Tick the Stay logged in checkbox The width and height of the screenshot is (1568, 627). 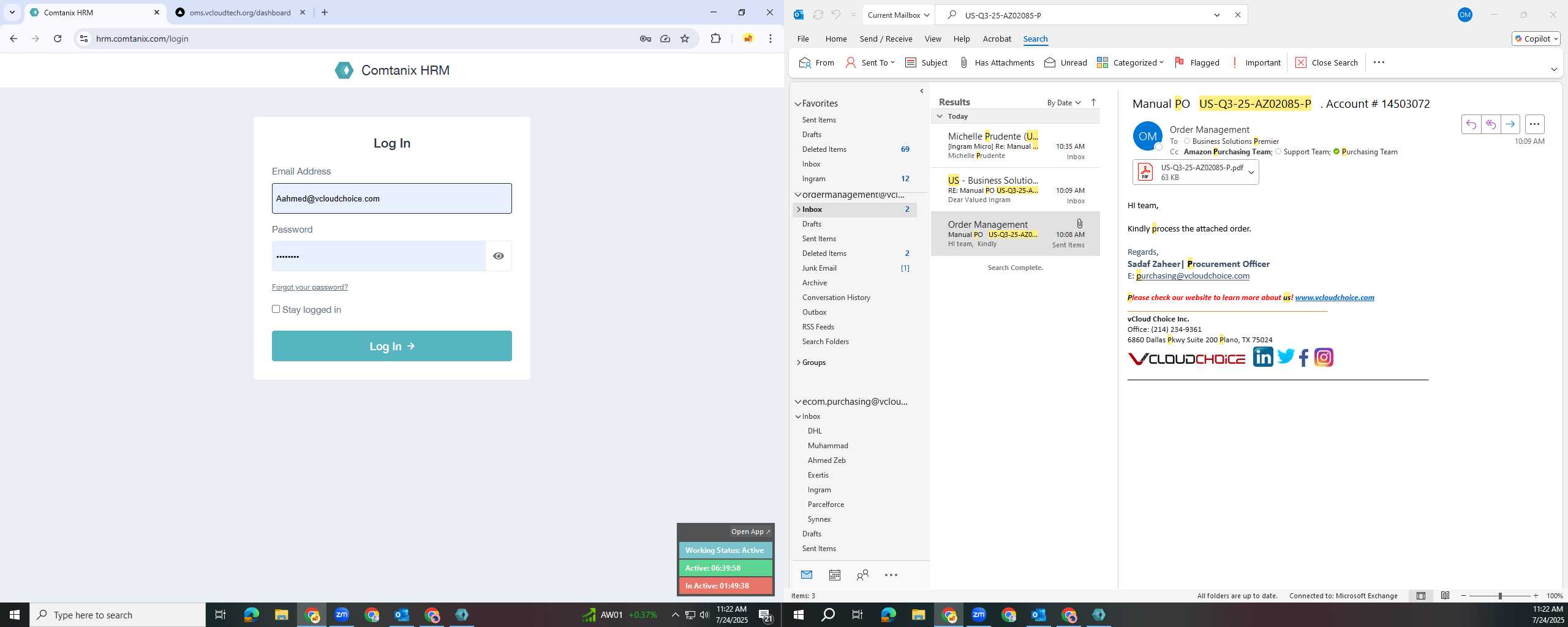[x=276, y=309]
